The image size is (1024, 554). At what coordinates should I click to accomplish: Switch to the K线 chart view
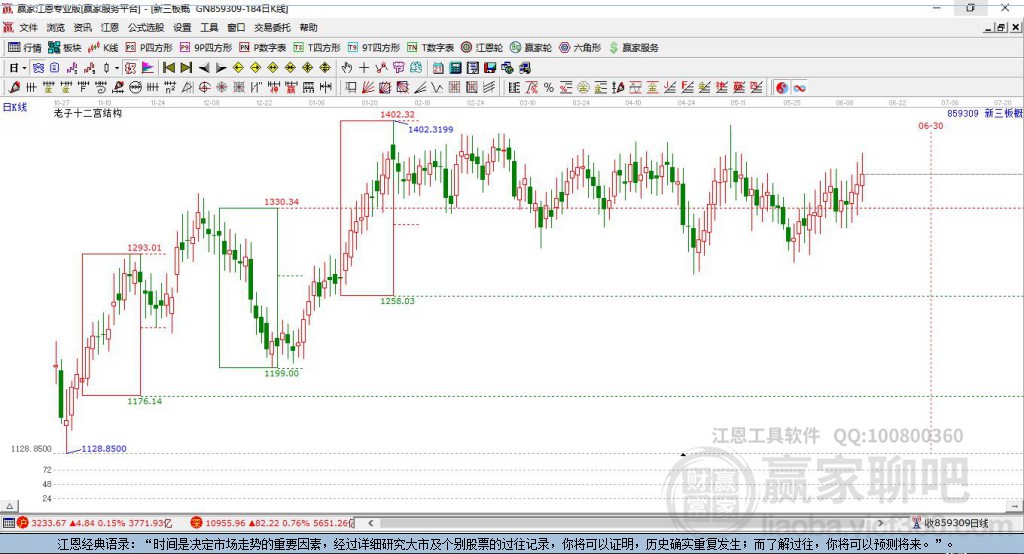[103, 48]
